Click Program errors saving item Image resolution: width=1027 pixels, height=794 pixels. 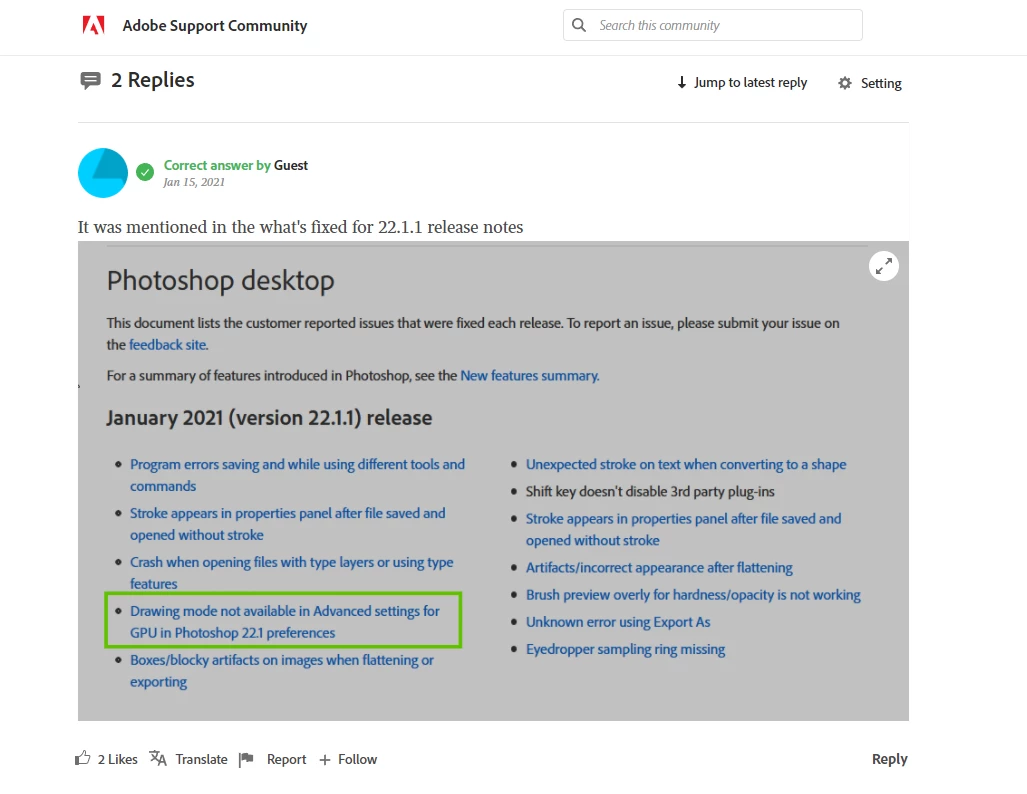(297, 475)
